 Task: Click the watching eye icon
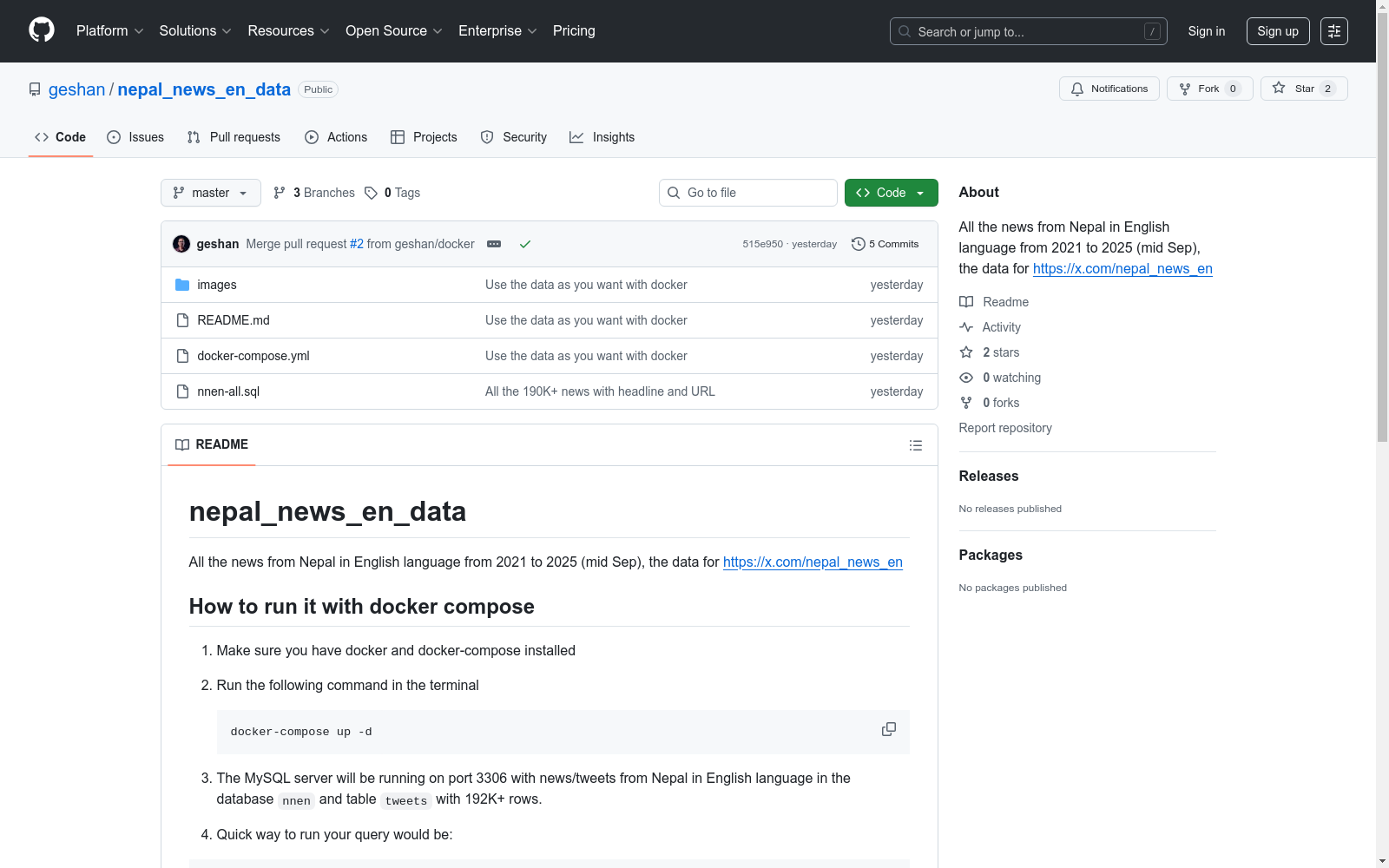966,378
